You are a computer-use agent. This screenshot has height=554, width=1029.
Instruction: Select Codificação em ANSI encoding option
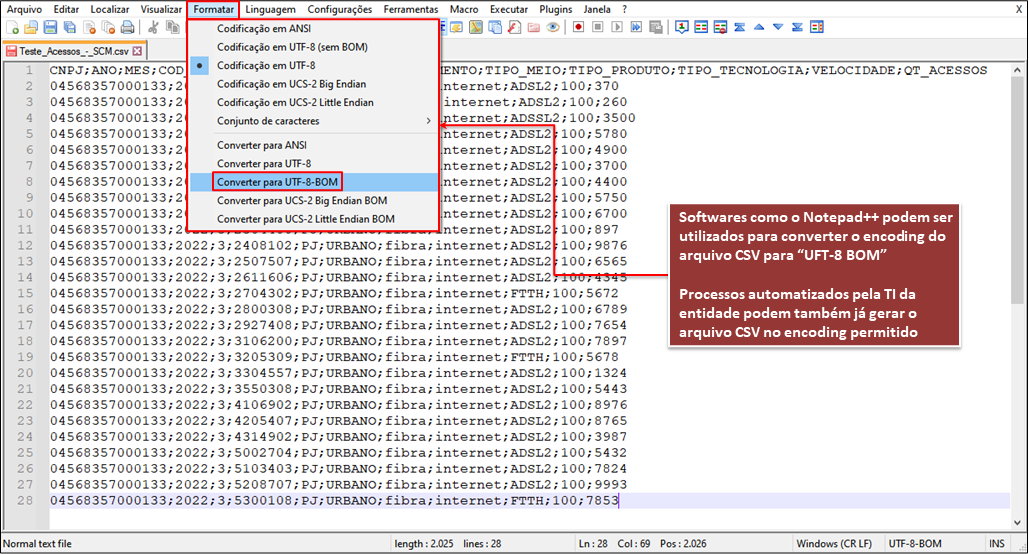pyautogui.click(x=264, y=29)
